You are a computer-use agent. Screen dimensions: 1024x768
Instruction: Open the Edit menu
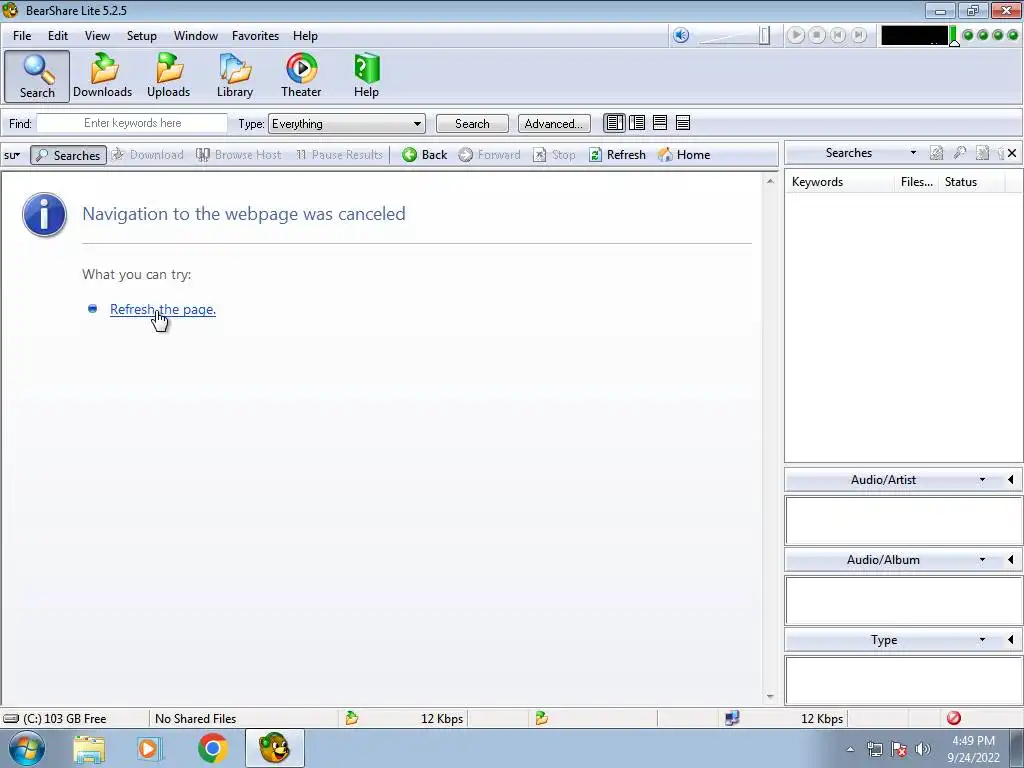click(57, 36)
